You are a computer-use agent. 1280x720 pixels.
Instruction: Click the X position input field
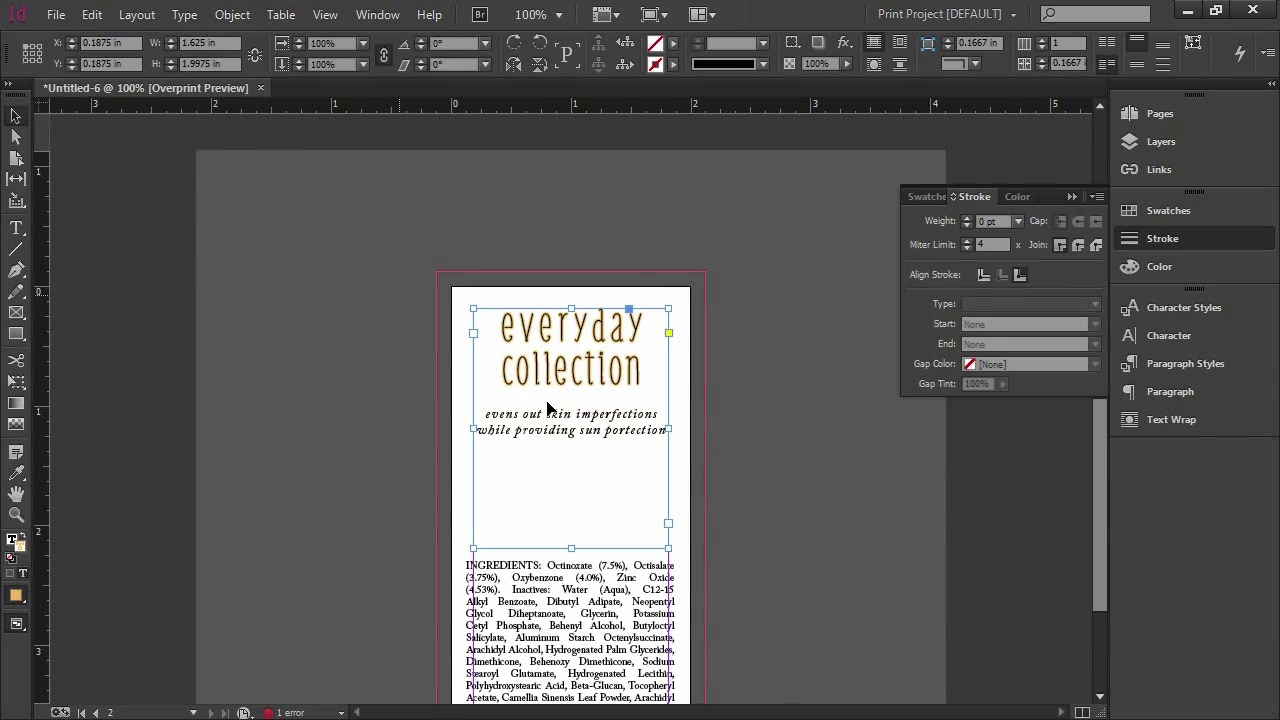click(110, 44)
